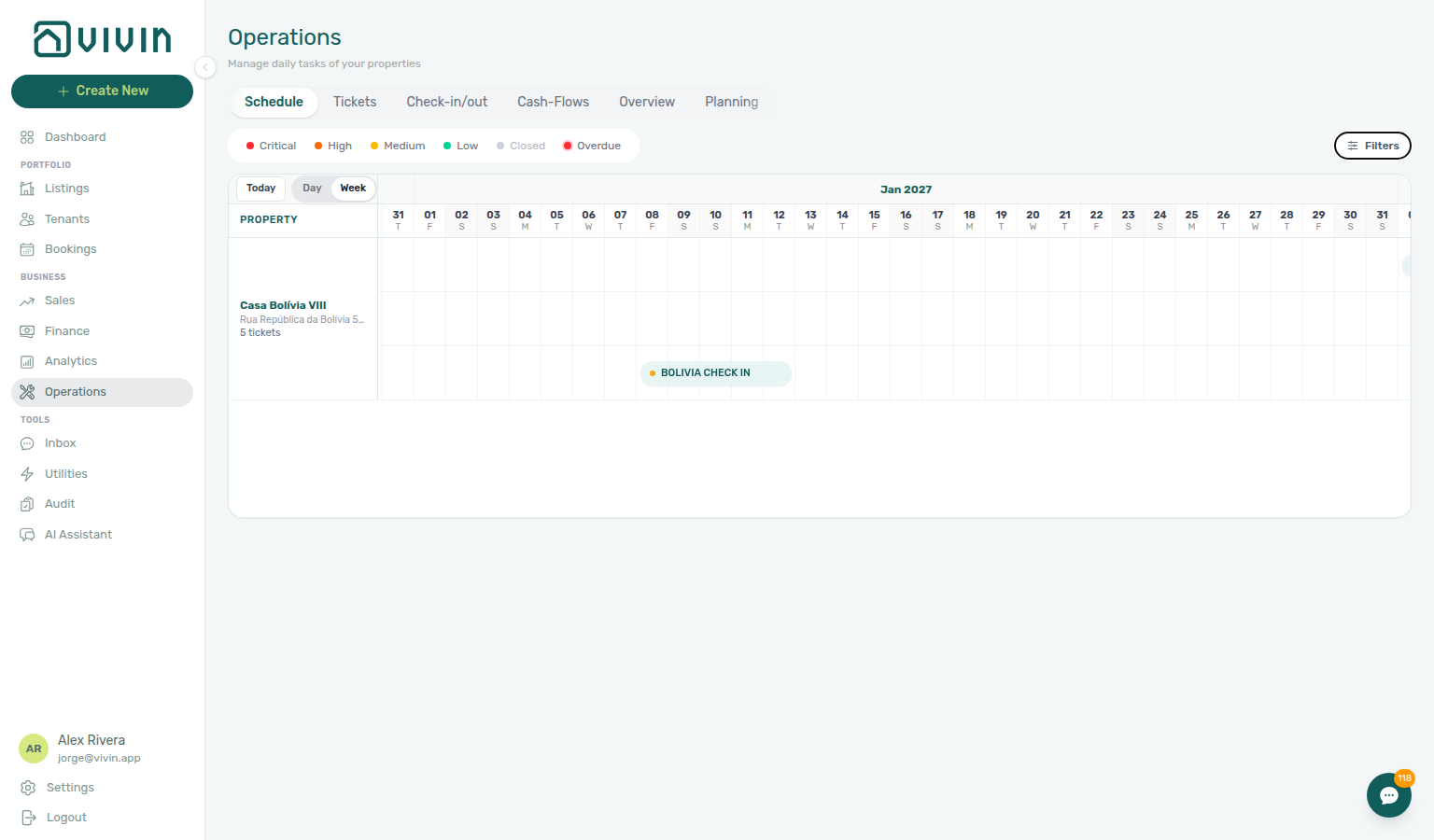Screen dimensions: 1434x840
Task: Click the Utilities lightning bolt icon
Action: (x=27, y=474)
